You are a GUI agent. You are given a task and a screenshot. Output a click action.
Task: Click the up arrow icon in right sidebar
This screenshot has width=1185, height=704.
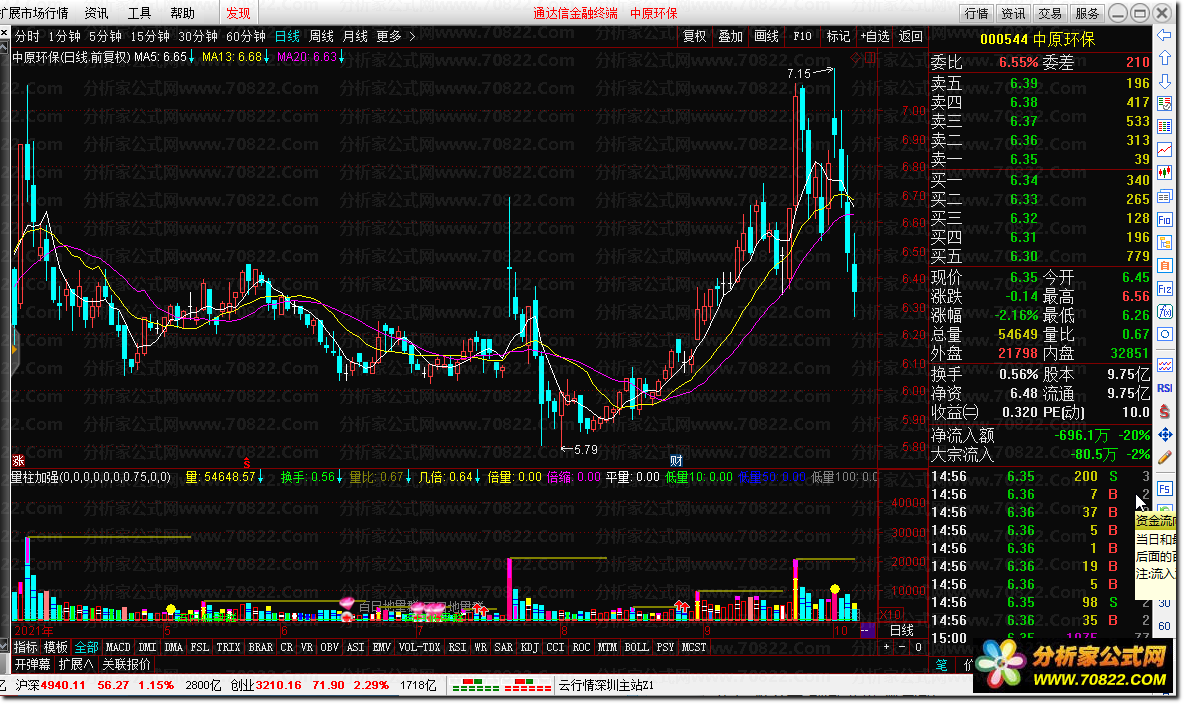[1165, 58]
